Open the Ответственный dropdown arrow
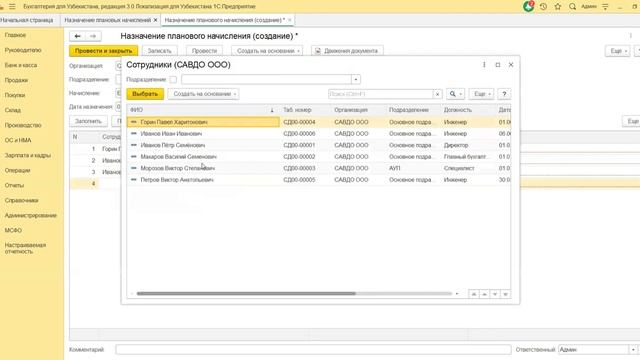The image size is (640, 360). [x=633, y=350]
